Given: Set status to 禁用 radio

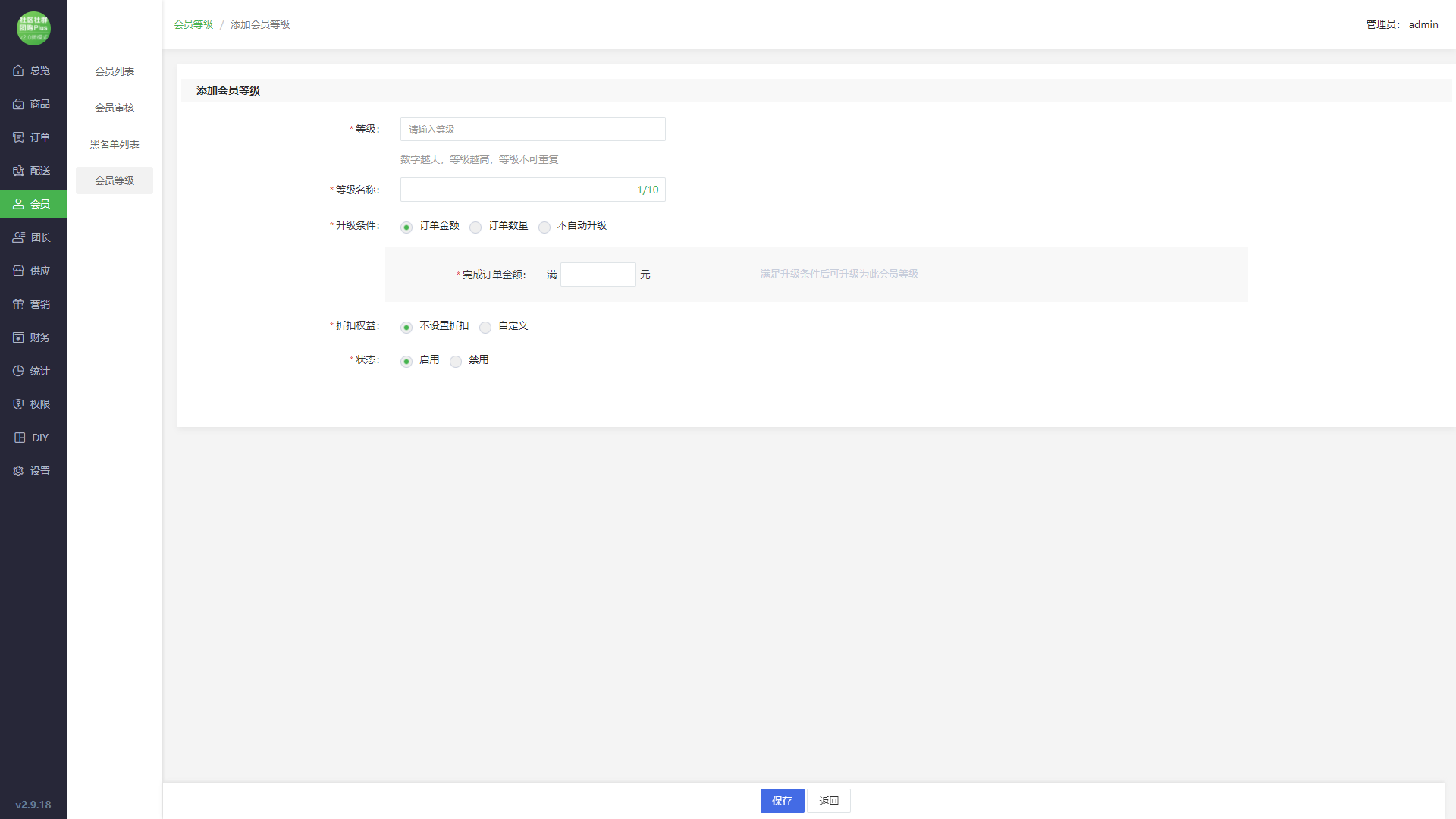Looking at the screenshot, I should (456, 361).
